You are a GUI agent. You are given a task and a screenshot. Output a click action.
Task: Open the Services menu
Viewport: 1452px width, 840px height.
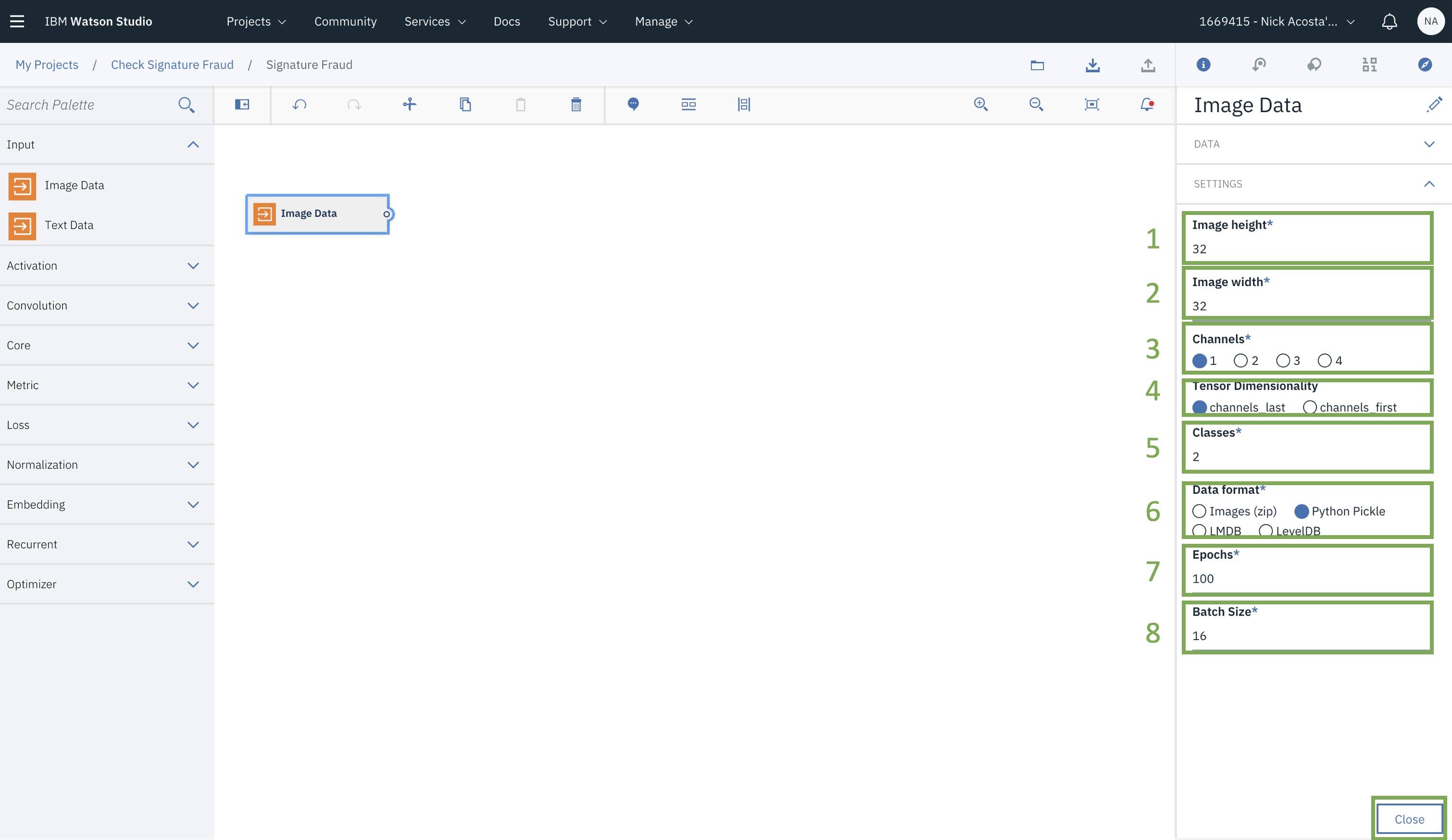(435, 21)
